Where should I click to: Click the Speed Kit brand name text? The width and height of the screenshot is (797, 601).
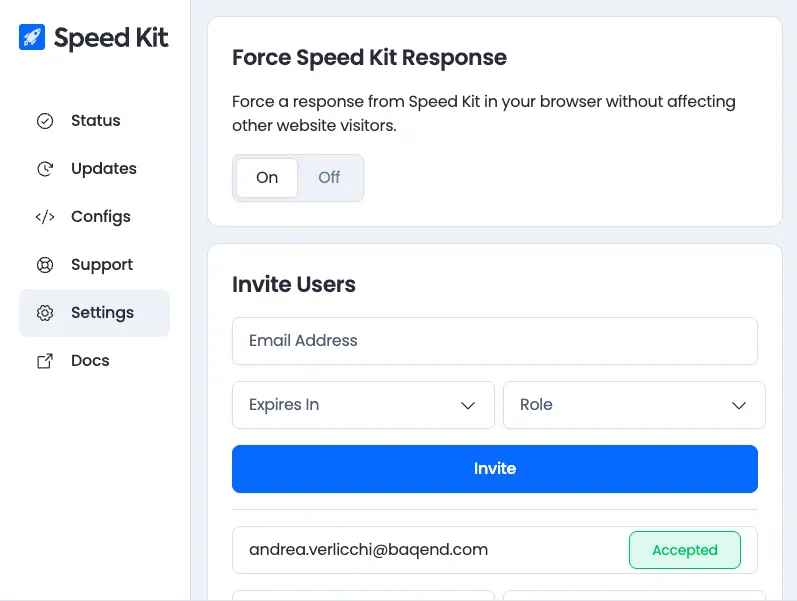111,38
